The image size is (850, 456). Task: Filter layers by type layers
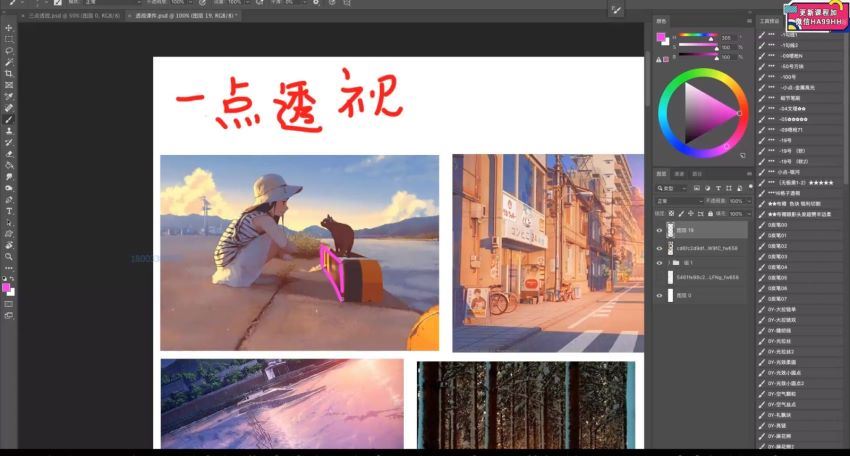[x=718, y=188]
